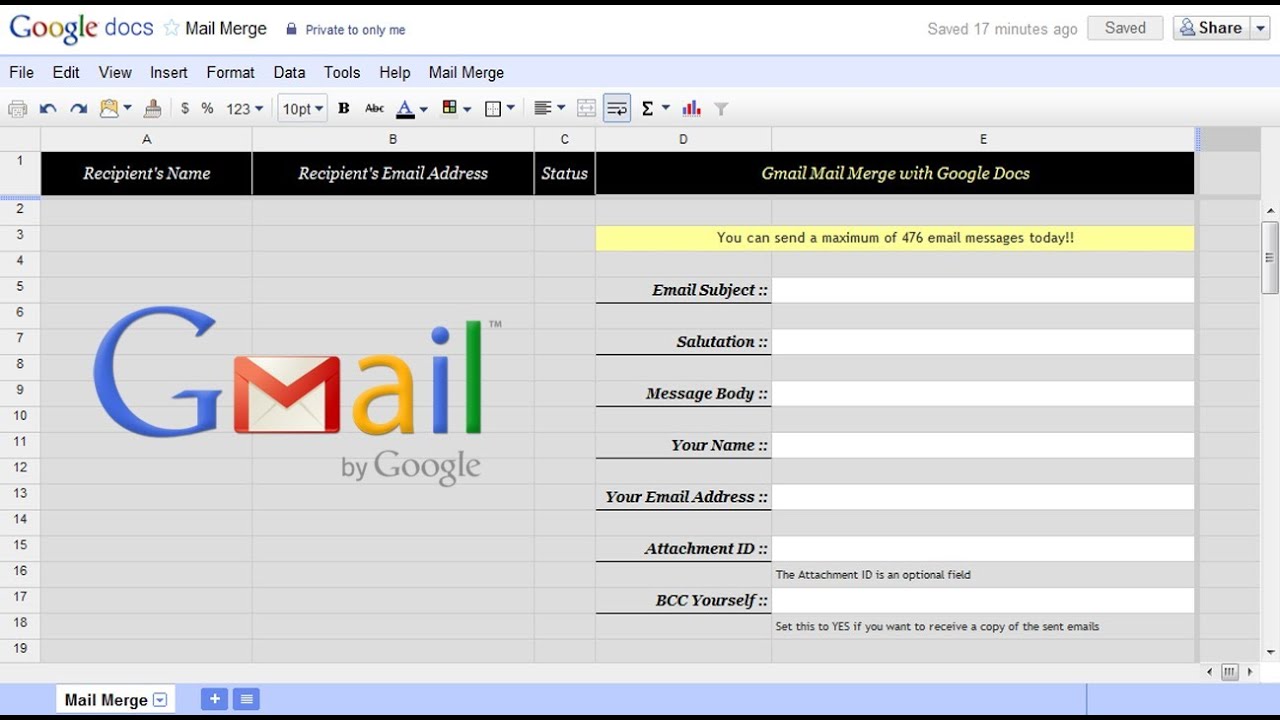1280x720 pixels.
Task: Open the functions dropdown arrow
Action: pyautogui.click(x=666, y=108)
